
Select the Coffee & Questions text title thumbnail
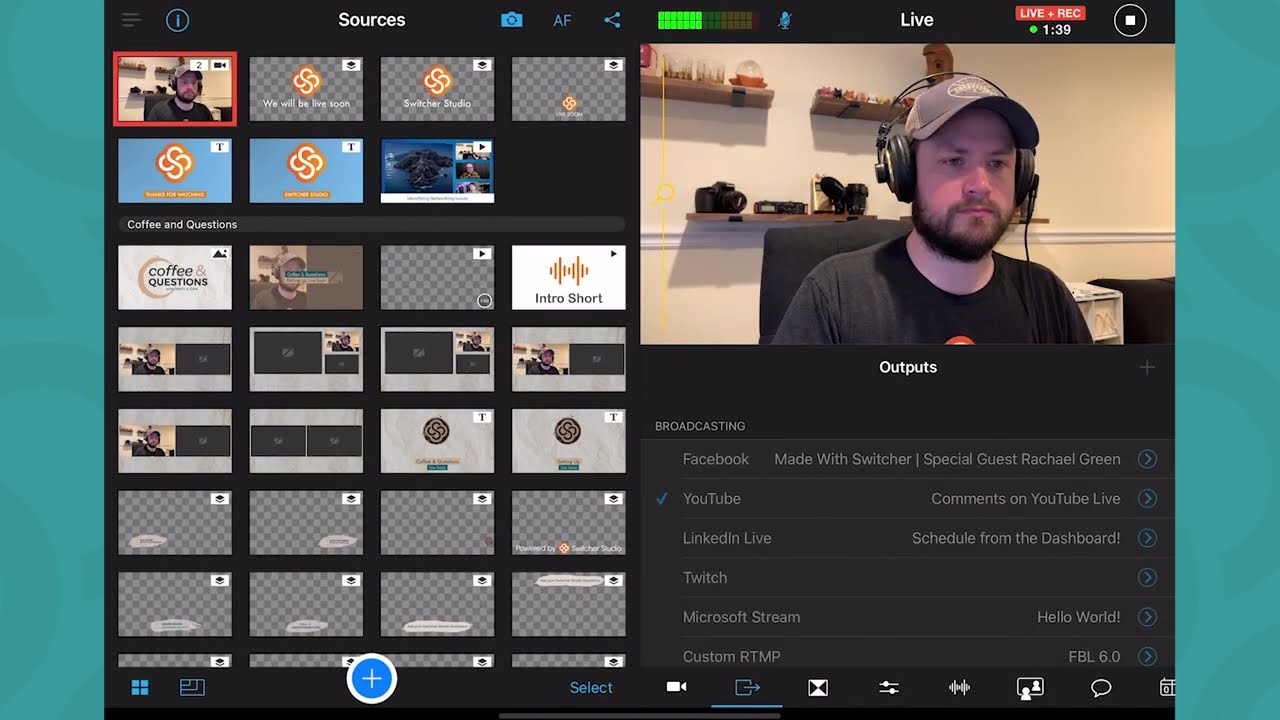(437, 441)
